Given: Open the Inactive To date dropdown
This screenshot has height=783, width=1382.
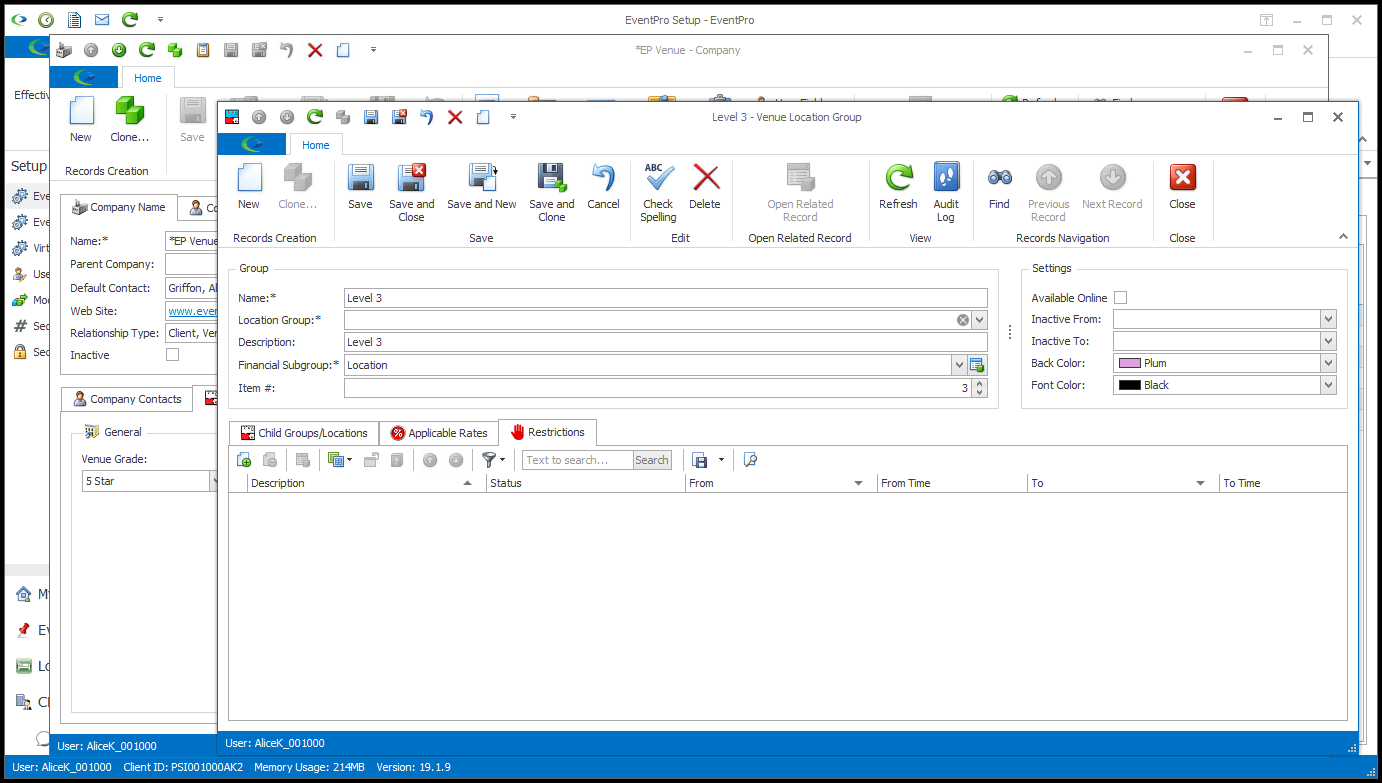Looking at the screenshot, I should coord(1328,341).
